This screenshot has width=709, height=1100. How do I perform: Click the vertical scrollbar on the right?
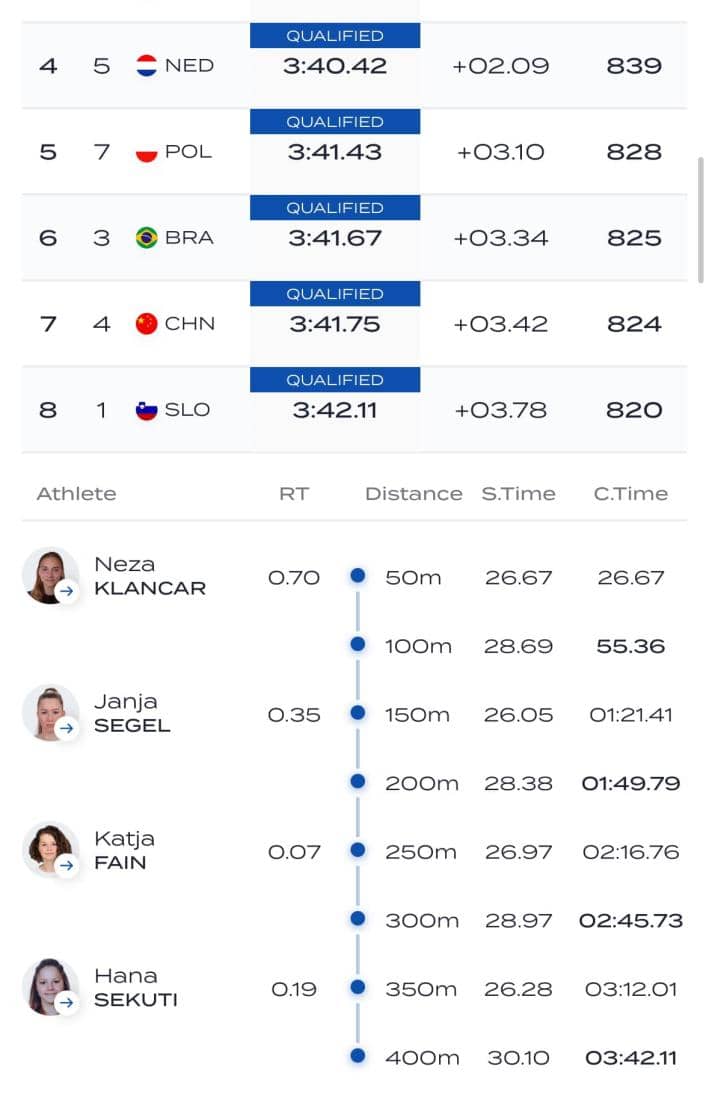click(x=700, y=220)
